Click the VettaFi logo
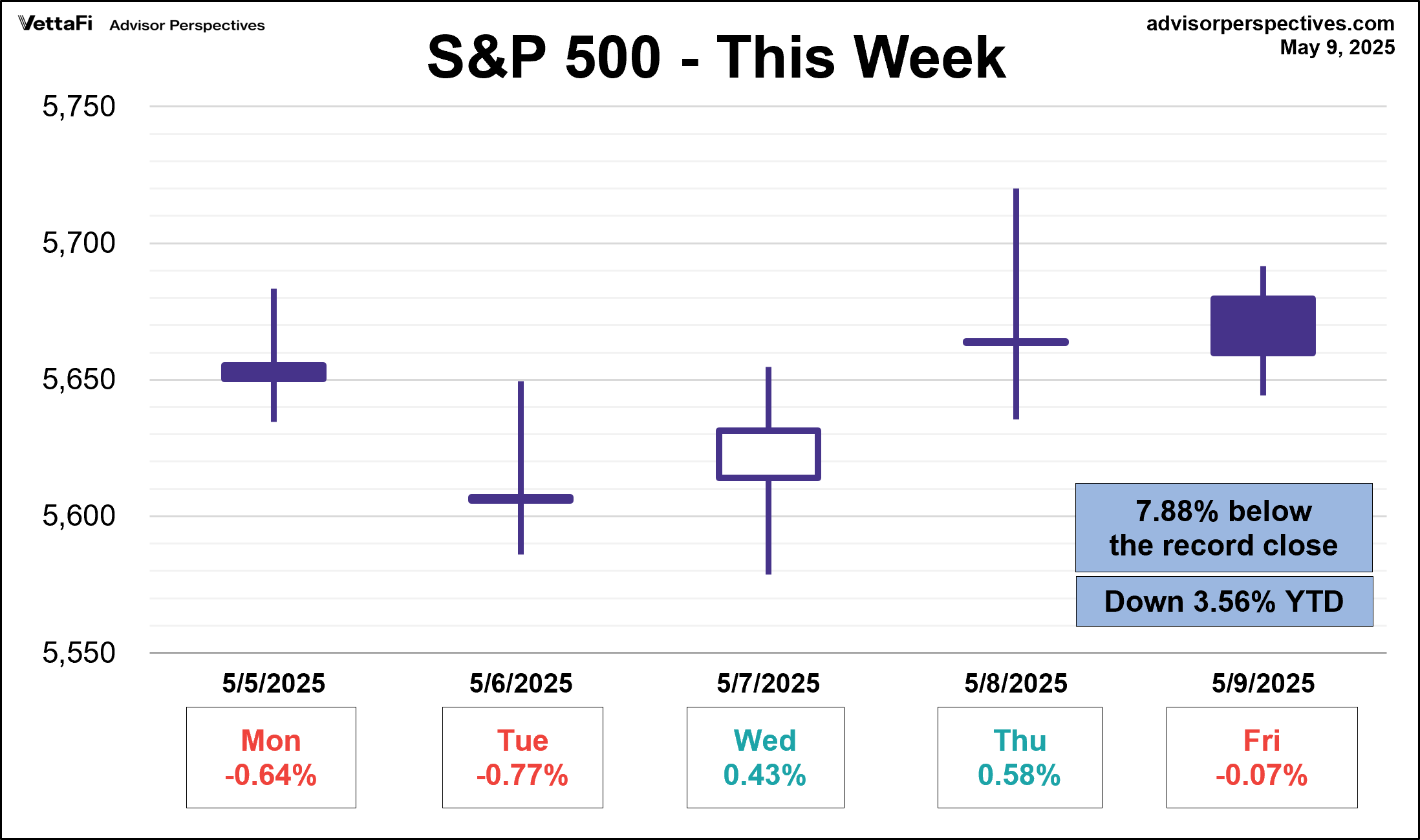This screenshot has width=1420, height=840. (56, 24)
